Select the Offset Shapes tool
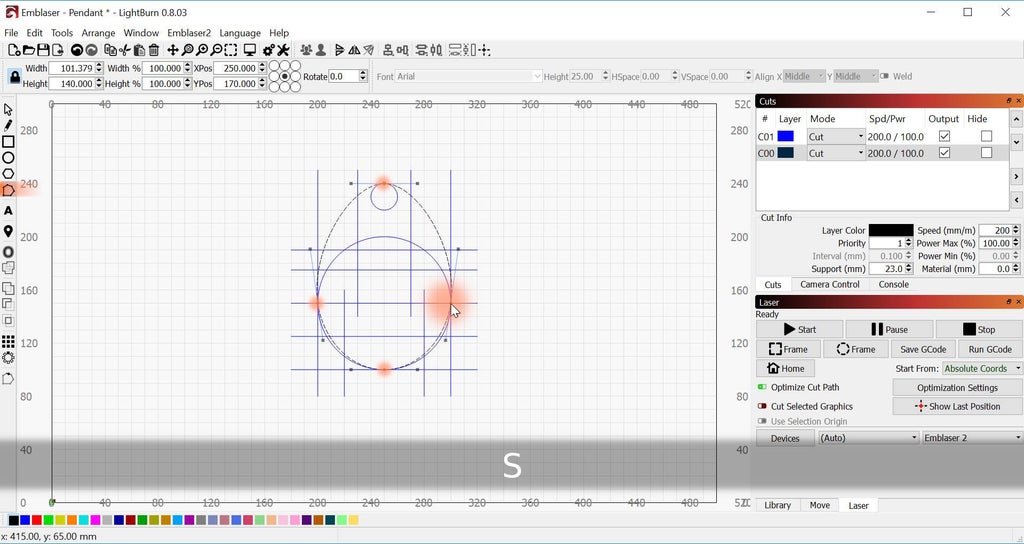The width and height of the screenshot is (1024, 544). (8, 252)
